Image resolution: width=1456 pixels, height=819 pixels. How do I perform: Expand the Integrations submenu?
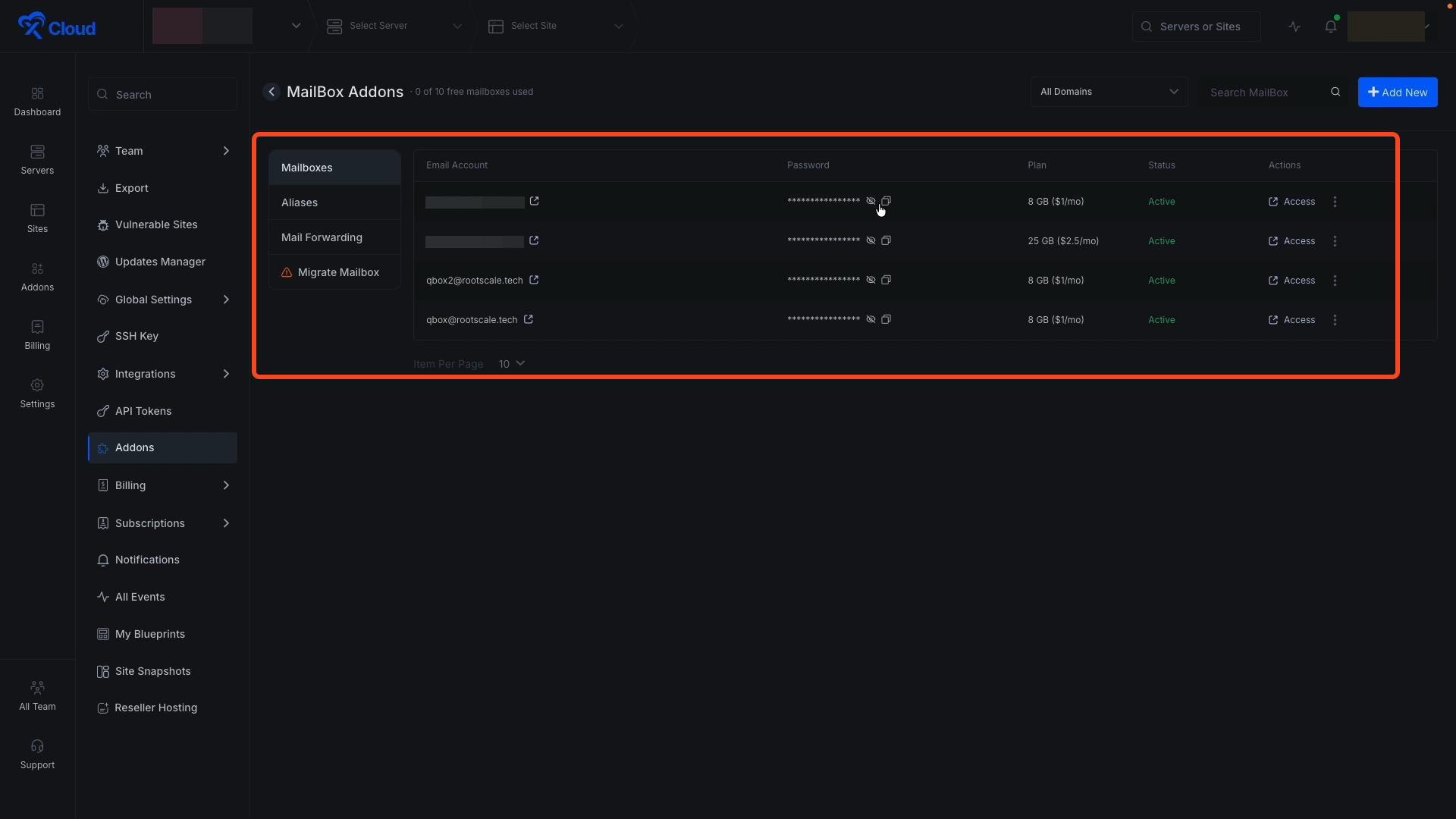coord(226,374)
